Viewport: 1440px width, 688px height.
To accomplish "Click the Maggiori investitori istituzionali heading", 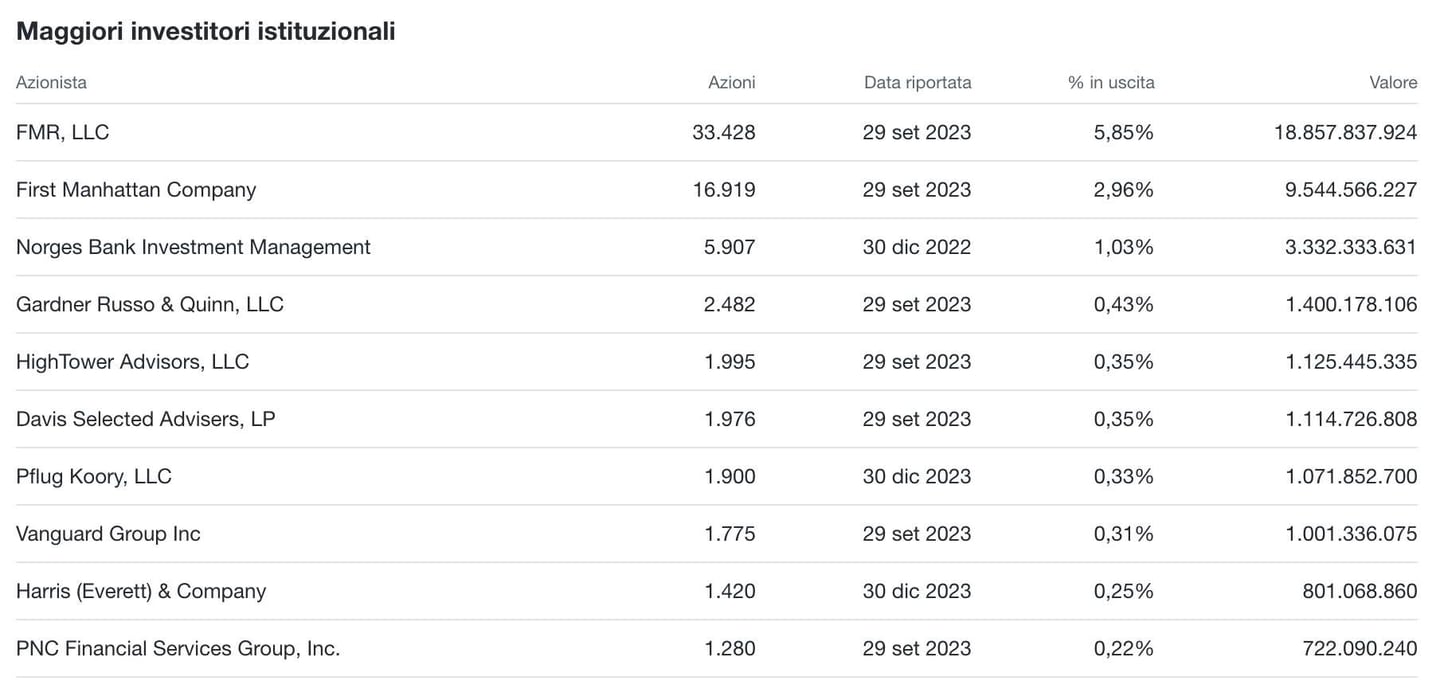I will click(205, 31).
